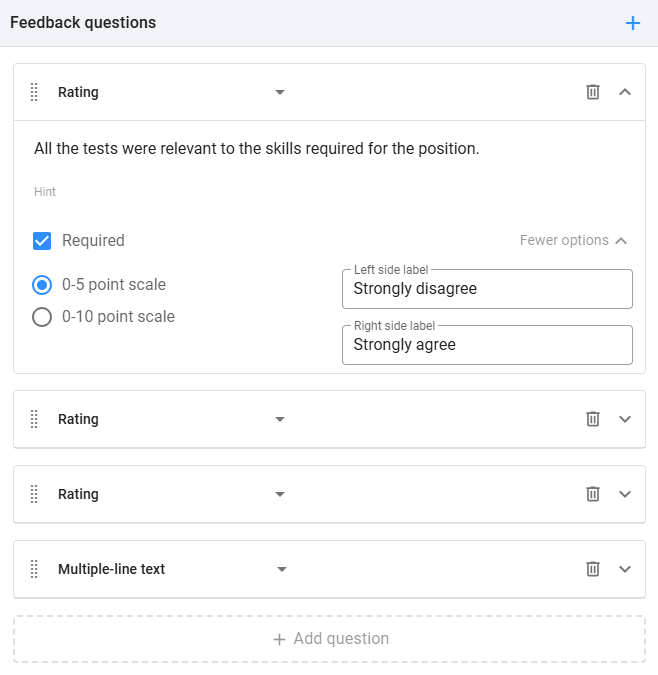Viewport: 658px width, 675px height.
Task: Delete the Multiple-line text question
Action: tap(593, 569)
